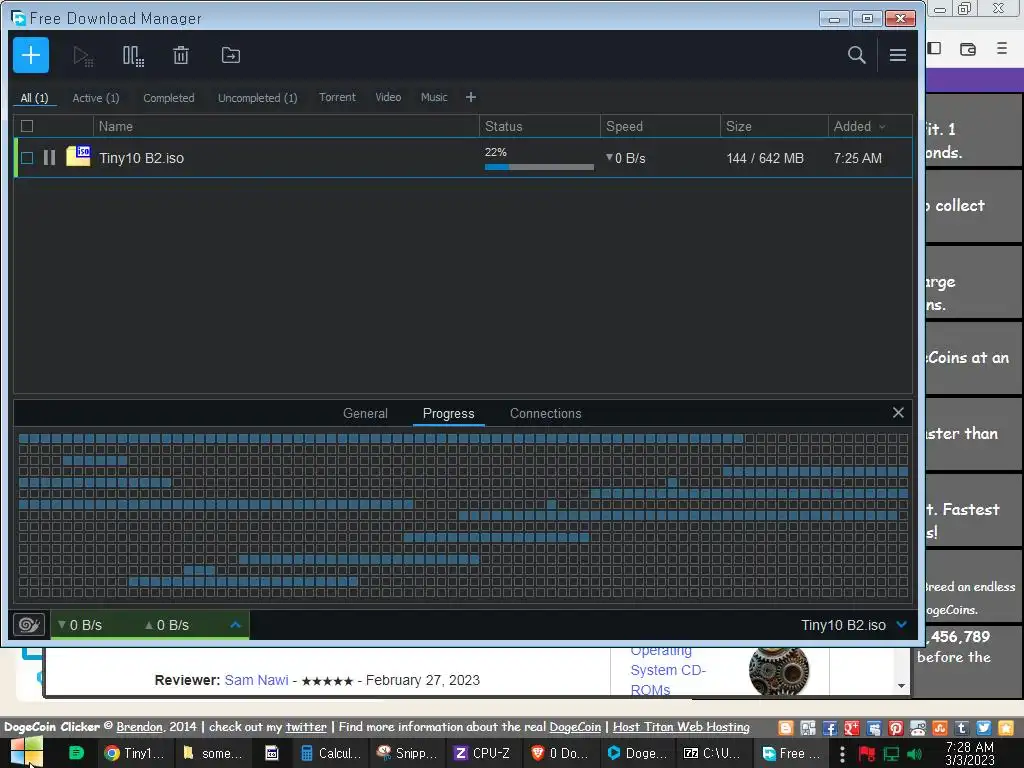Switch to CPU-Z taskbar button
Image resolution: width=1024 pixels, height=768 pixels.
pyautogui.click(x=485, y=753)
